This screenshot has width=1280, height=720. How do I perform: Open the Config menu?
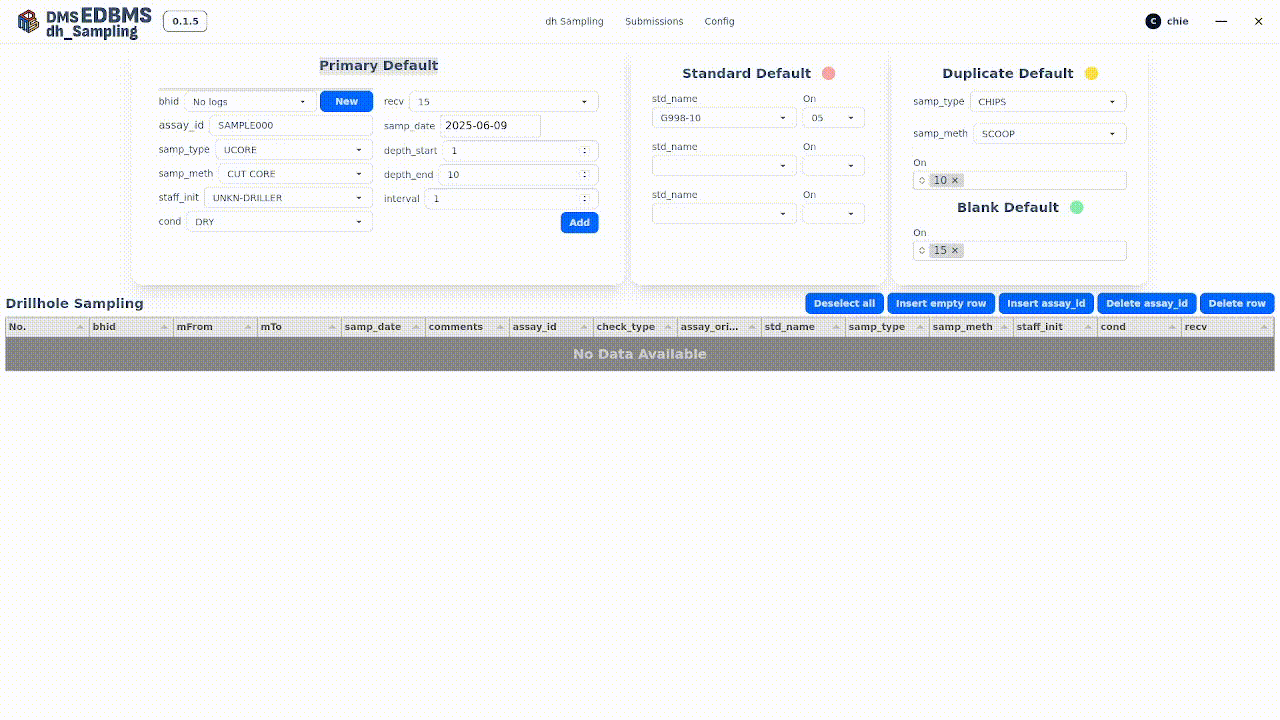719,21
